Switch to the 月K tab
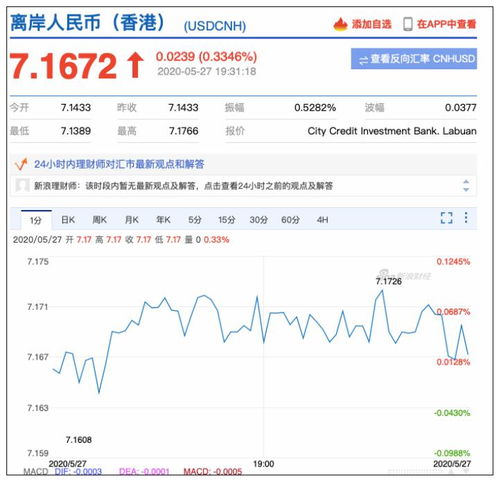Image resolution: width=499 pixels, height=481 pixels. pos(131,220)
